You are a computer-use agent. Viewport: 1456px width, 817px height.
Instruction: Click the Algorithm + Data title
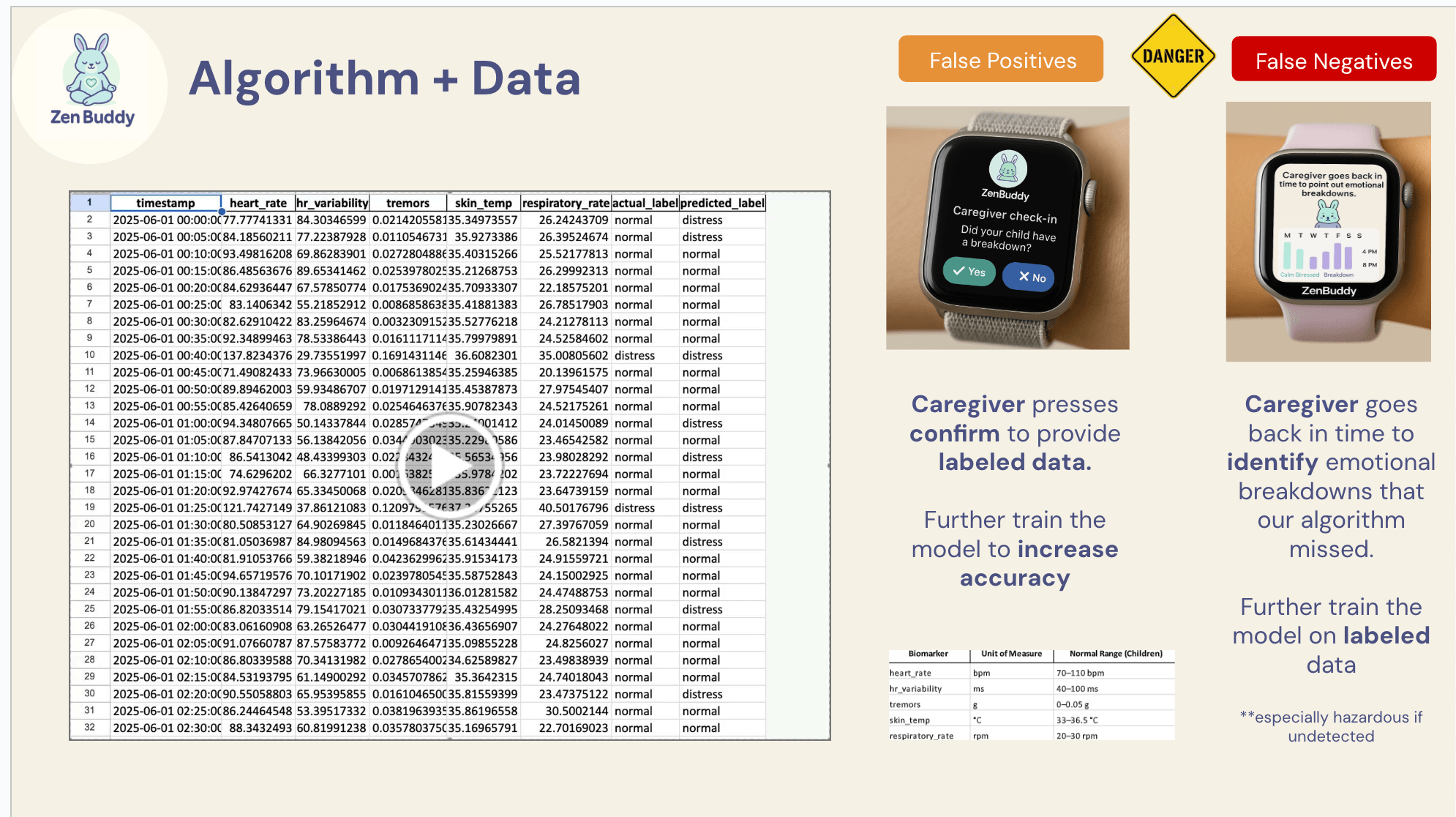click(x=385, y=78)
